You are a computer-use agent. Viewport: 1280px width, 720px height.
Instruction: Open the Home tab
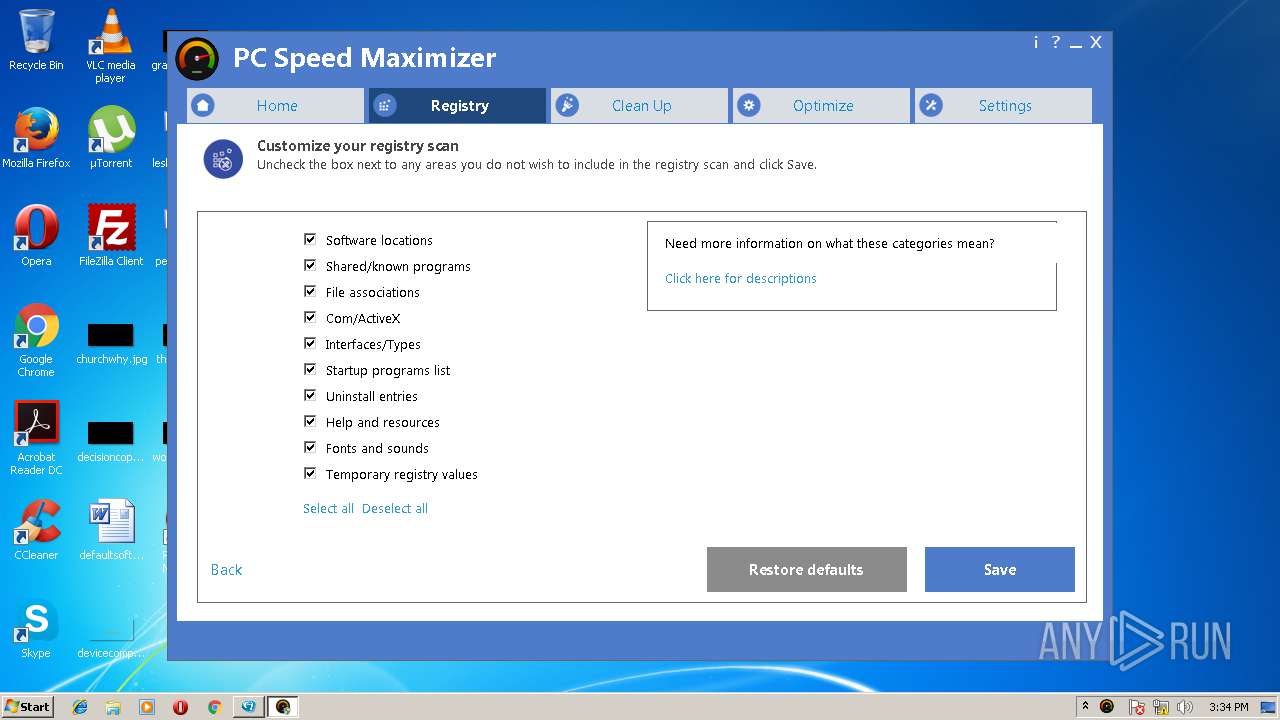(276, 105)
